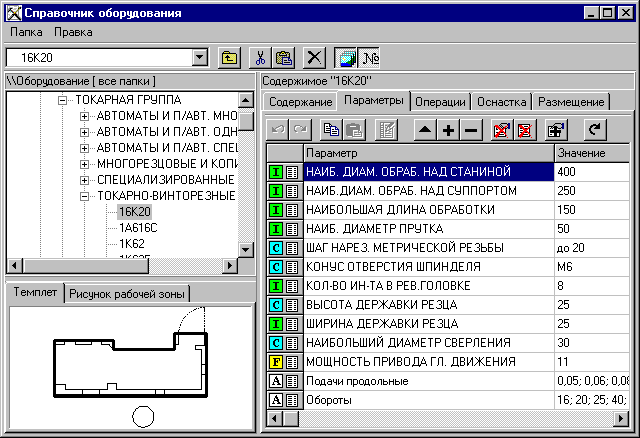The image size is (640, 438).
Task: Click the tree's horizontal scrollbar left arrow
Action: [x=15, y=266]
